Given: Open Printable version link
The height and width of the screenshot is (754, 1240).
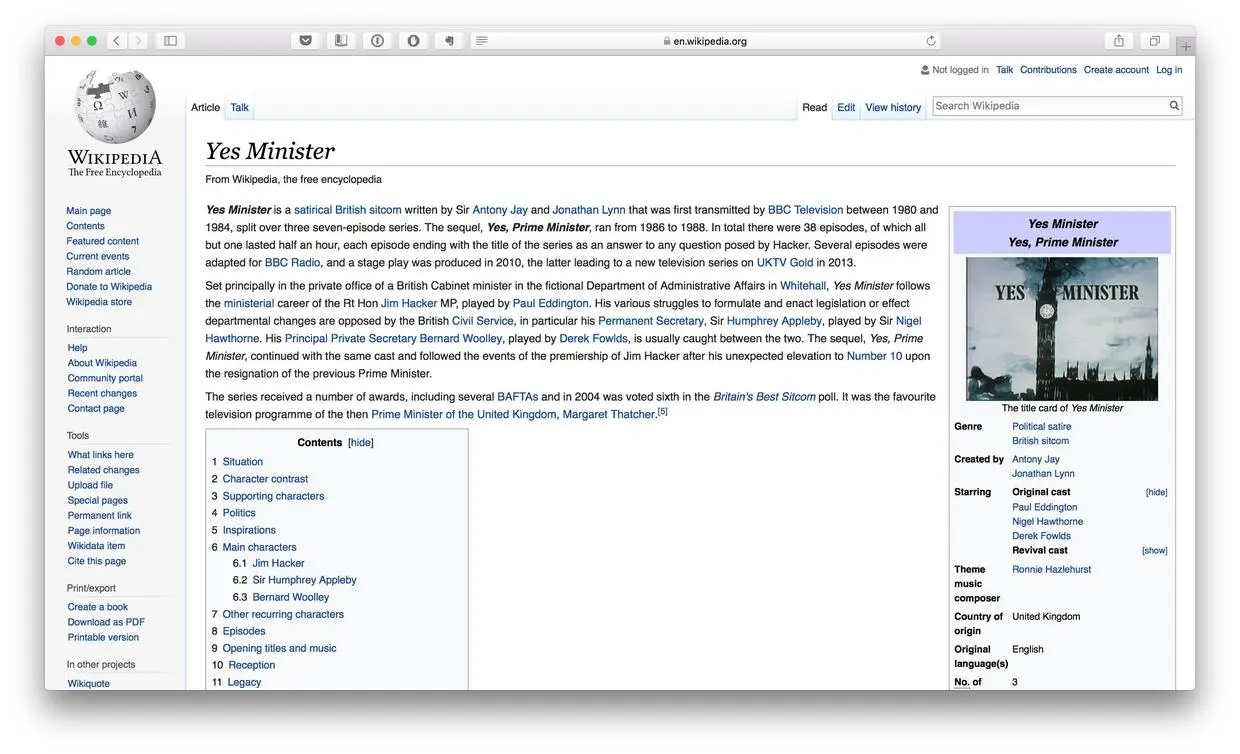Looking at the screenshot, I should [x=103, y=637].
